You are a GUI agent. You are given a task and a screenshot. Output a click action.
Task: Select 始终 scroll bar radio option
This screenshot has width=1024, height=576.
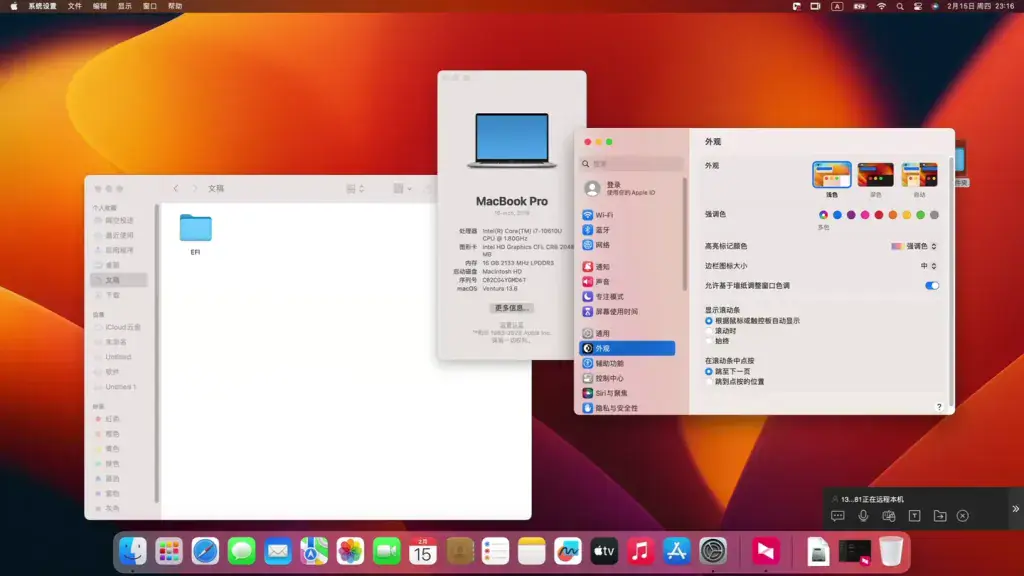(x=709, y=341)
